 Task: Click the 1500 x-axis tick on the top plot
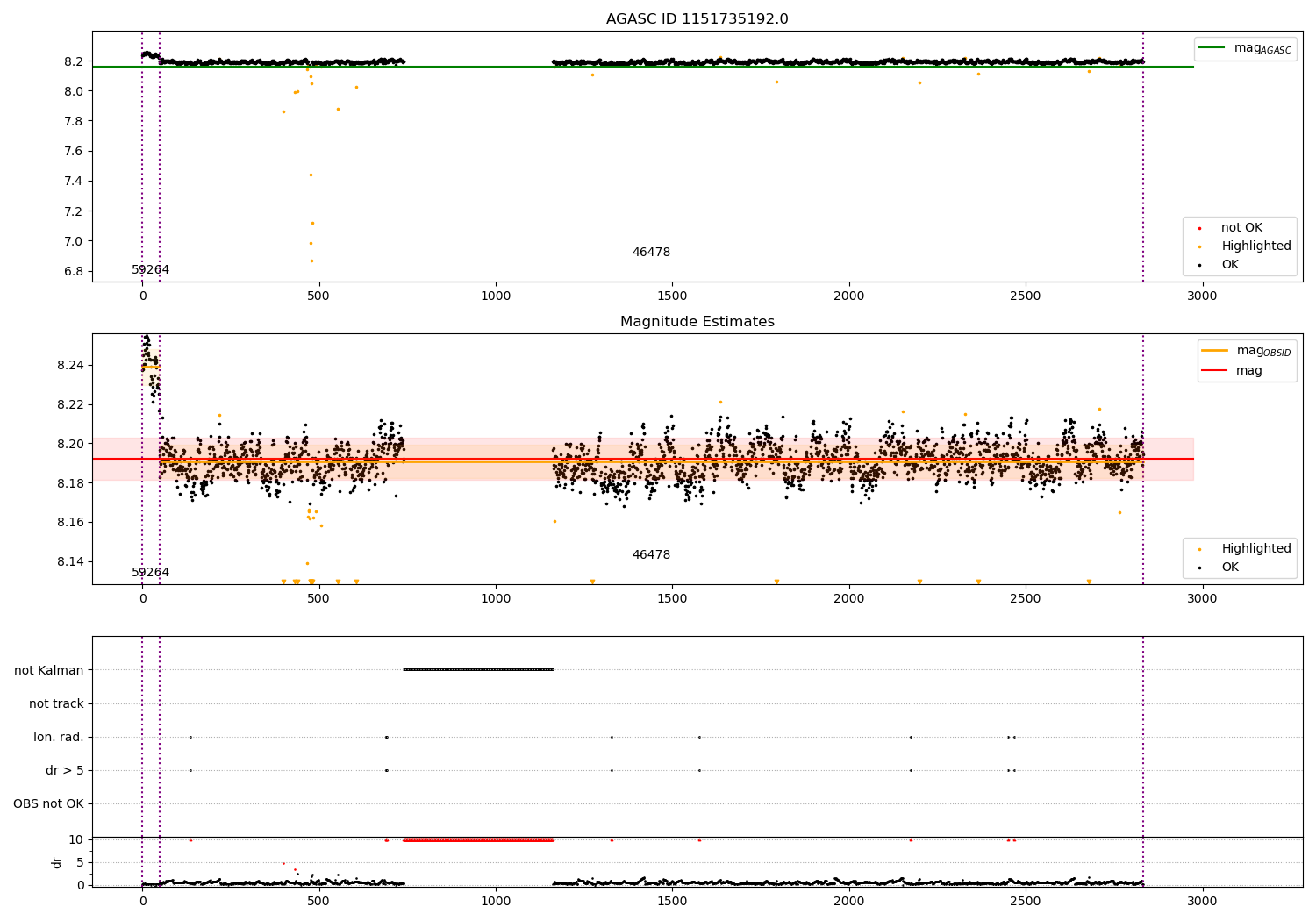coord(672,296)
